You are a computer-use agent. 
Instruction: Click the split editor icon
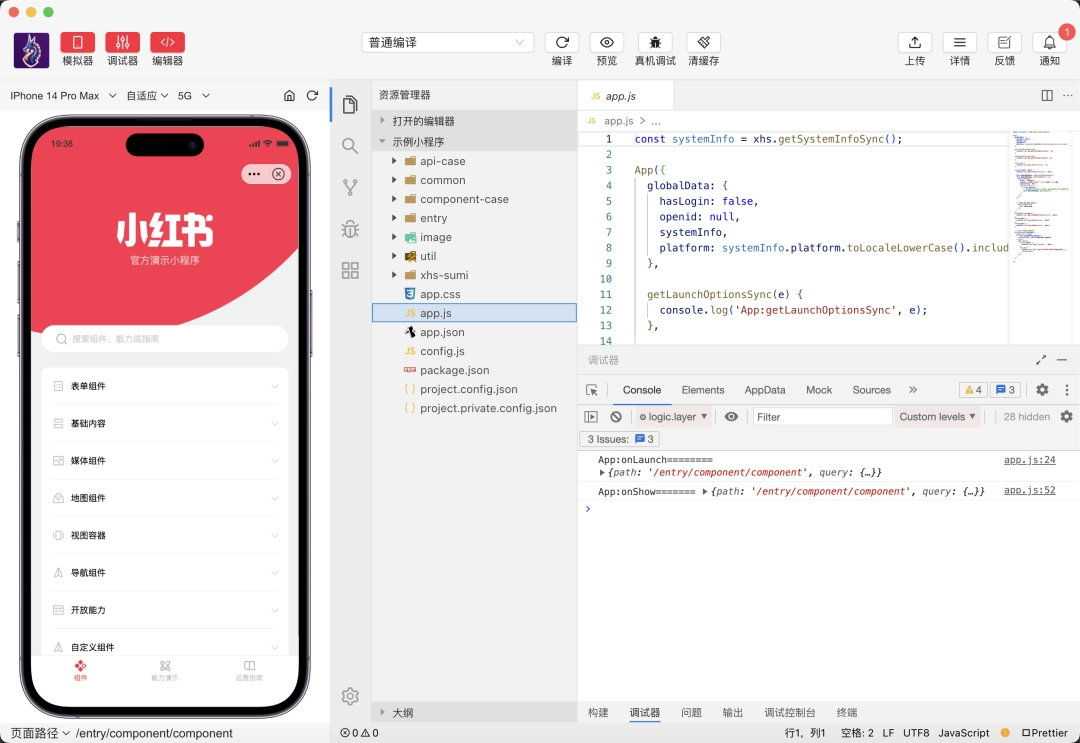coord(1047,96)
